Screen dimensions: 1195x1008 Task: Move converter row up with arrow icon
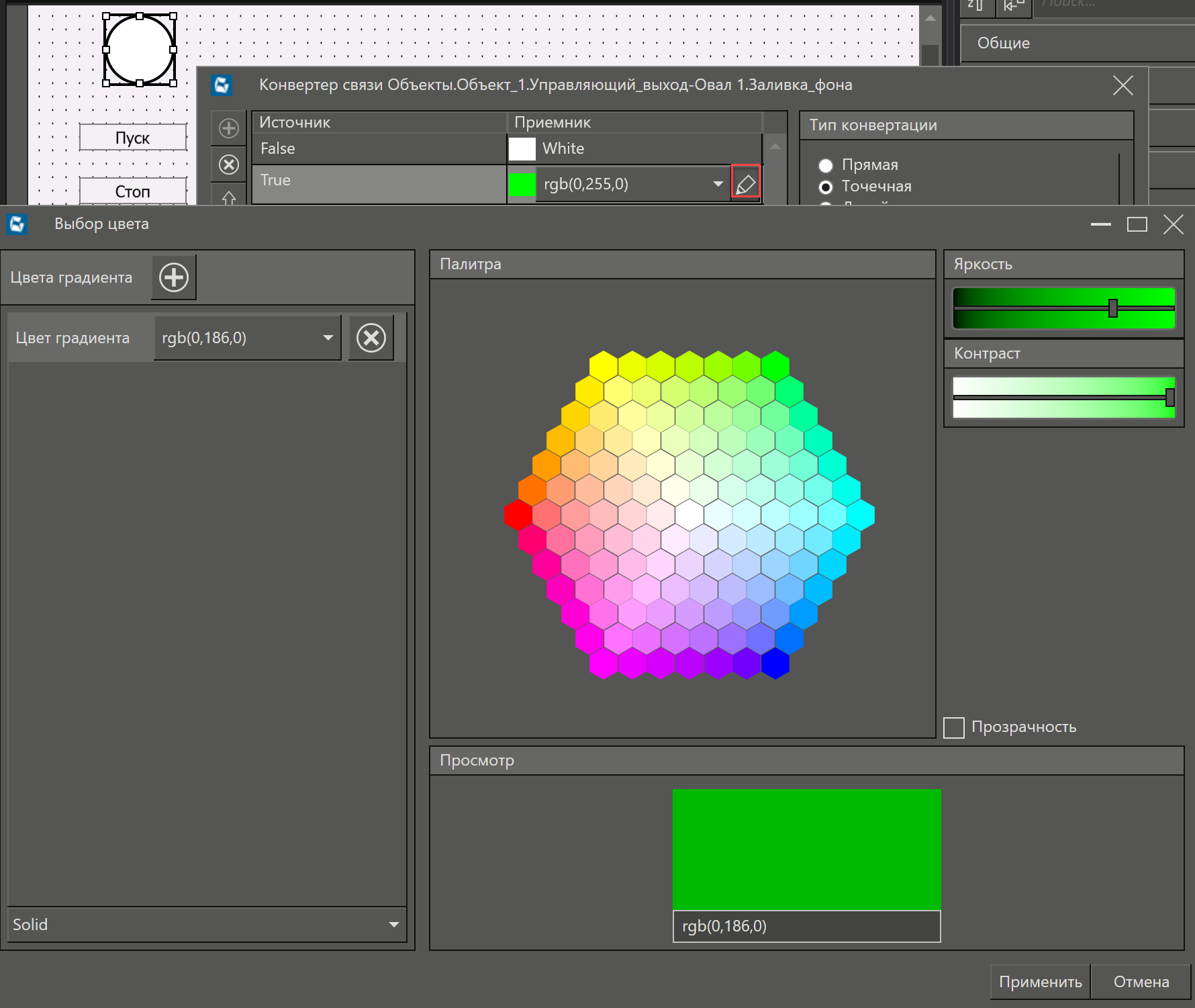(229, 197)
